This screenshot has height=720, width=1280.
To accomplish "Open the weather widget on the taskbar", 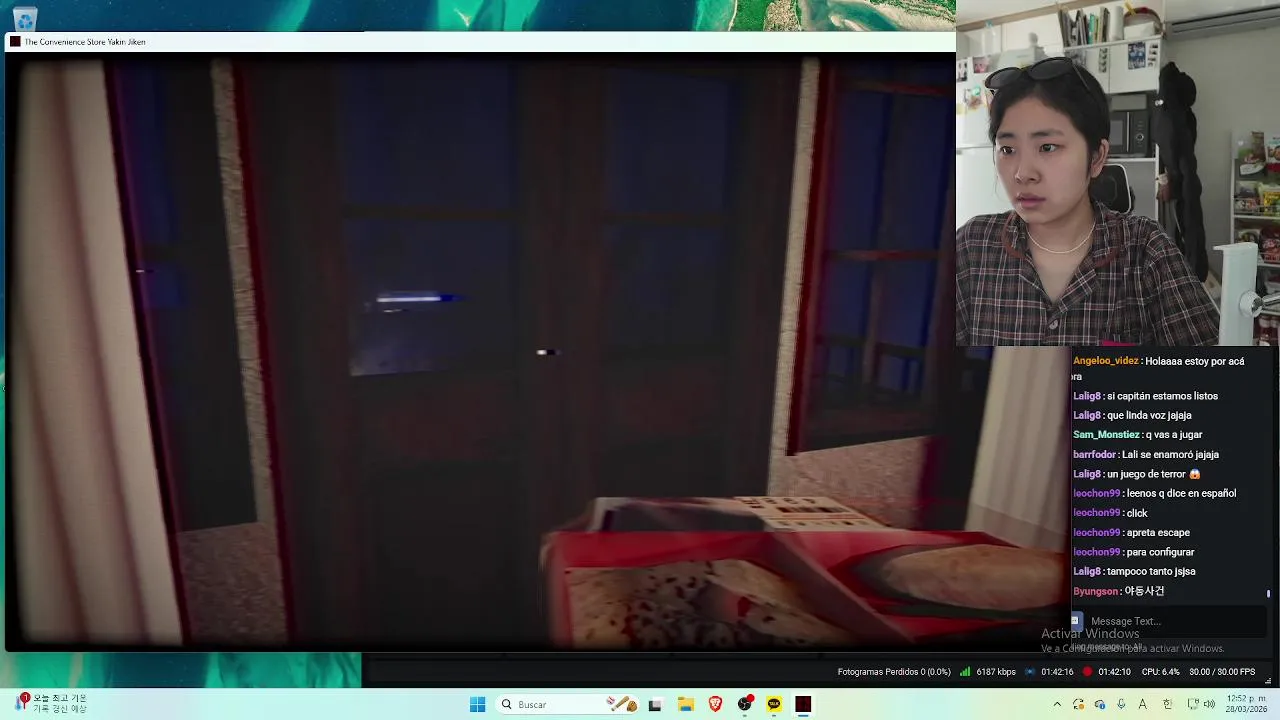I will coord(50,703).
